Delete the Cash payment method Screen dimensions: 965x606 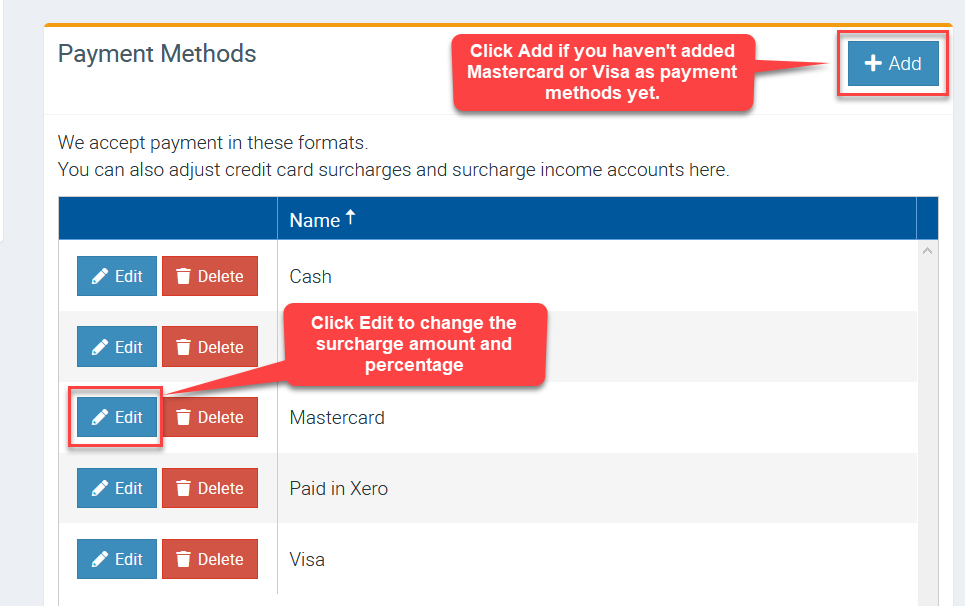click(210, 277)
